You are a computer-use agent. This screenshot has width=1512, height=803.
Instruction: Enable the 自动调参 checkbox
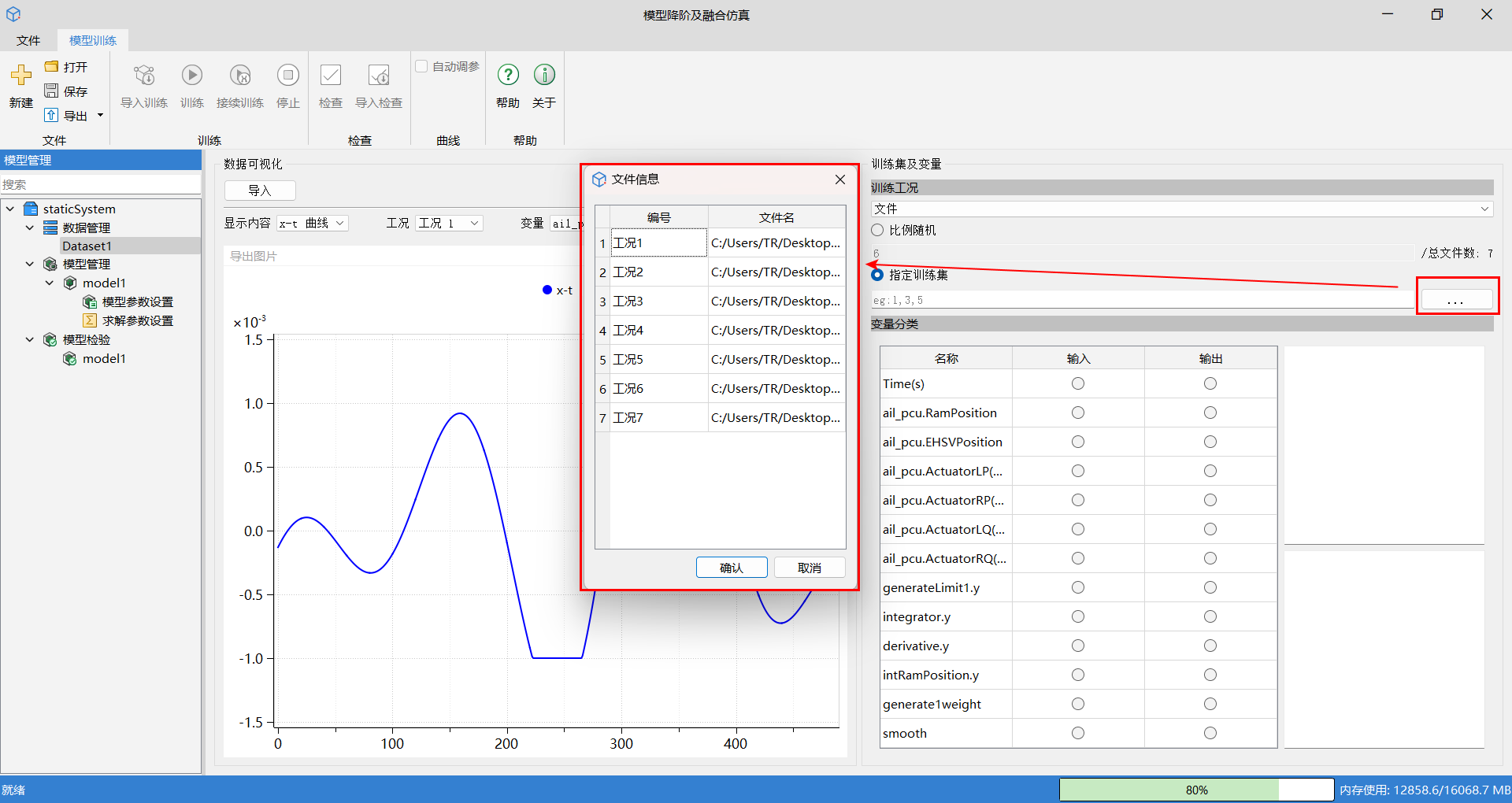point(421,66)
